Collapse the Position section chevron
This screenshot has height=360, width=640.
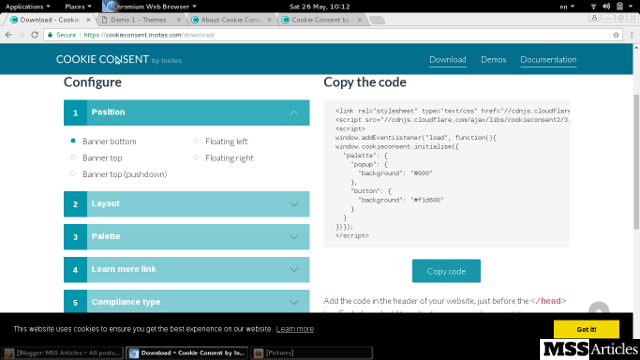click(x=294, y=113)
